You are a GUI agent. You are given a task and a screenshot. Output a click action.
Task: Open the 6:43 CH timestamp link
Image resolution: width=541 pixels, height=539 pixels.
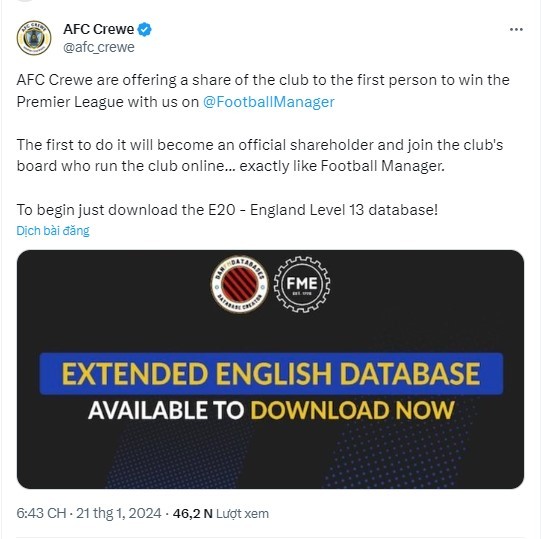41,513
